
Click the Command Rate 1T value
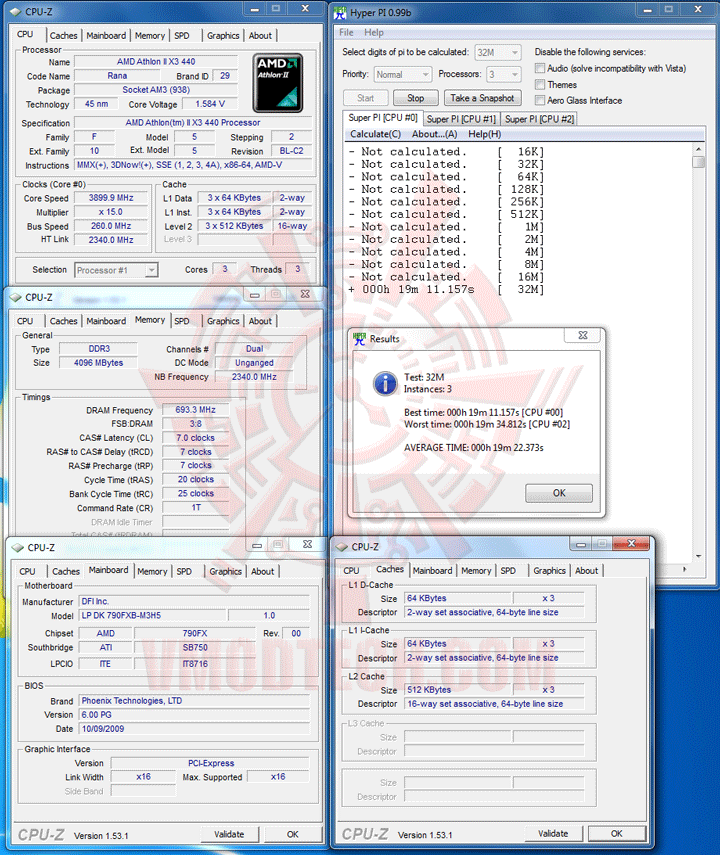coord(196,508)
